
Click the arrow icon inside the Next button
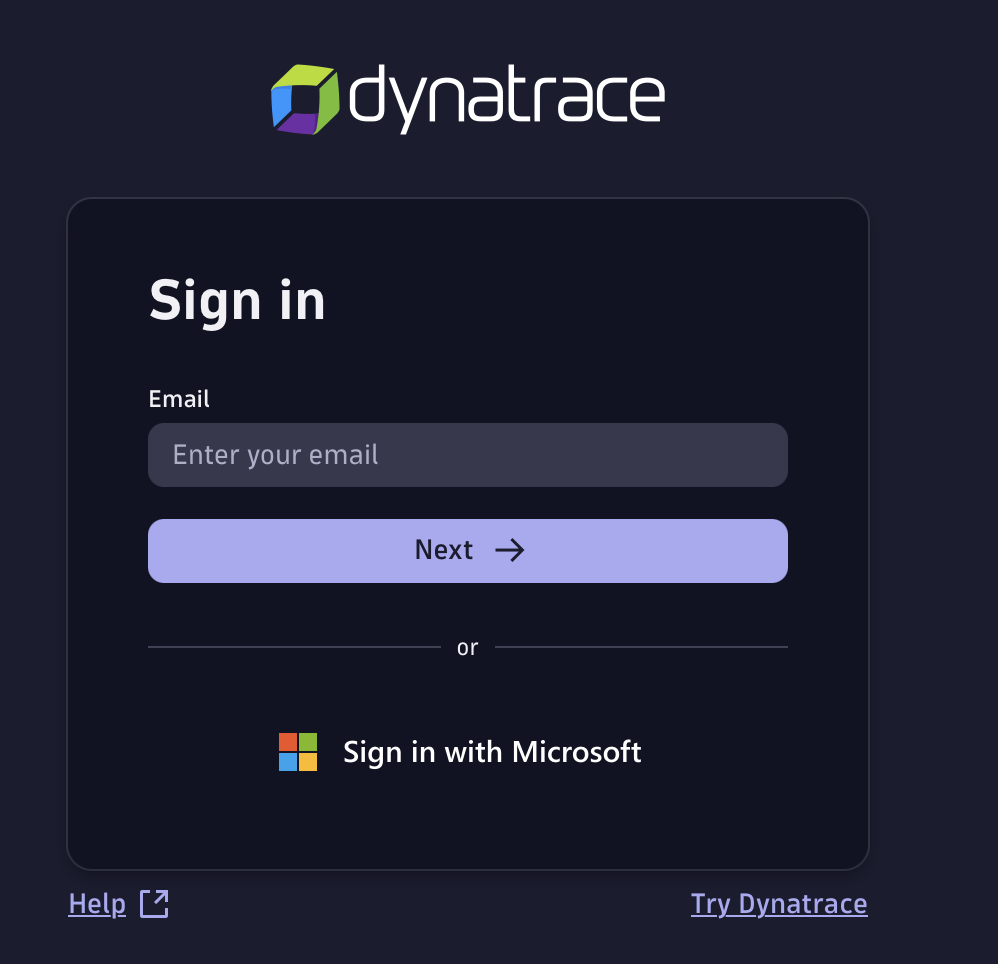coord(511,550)
